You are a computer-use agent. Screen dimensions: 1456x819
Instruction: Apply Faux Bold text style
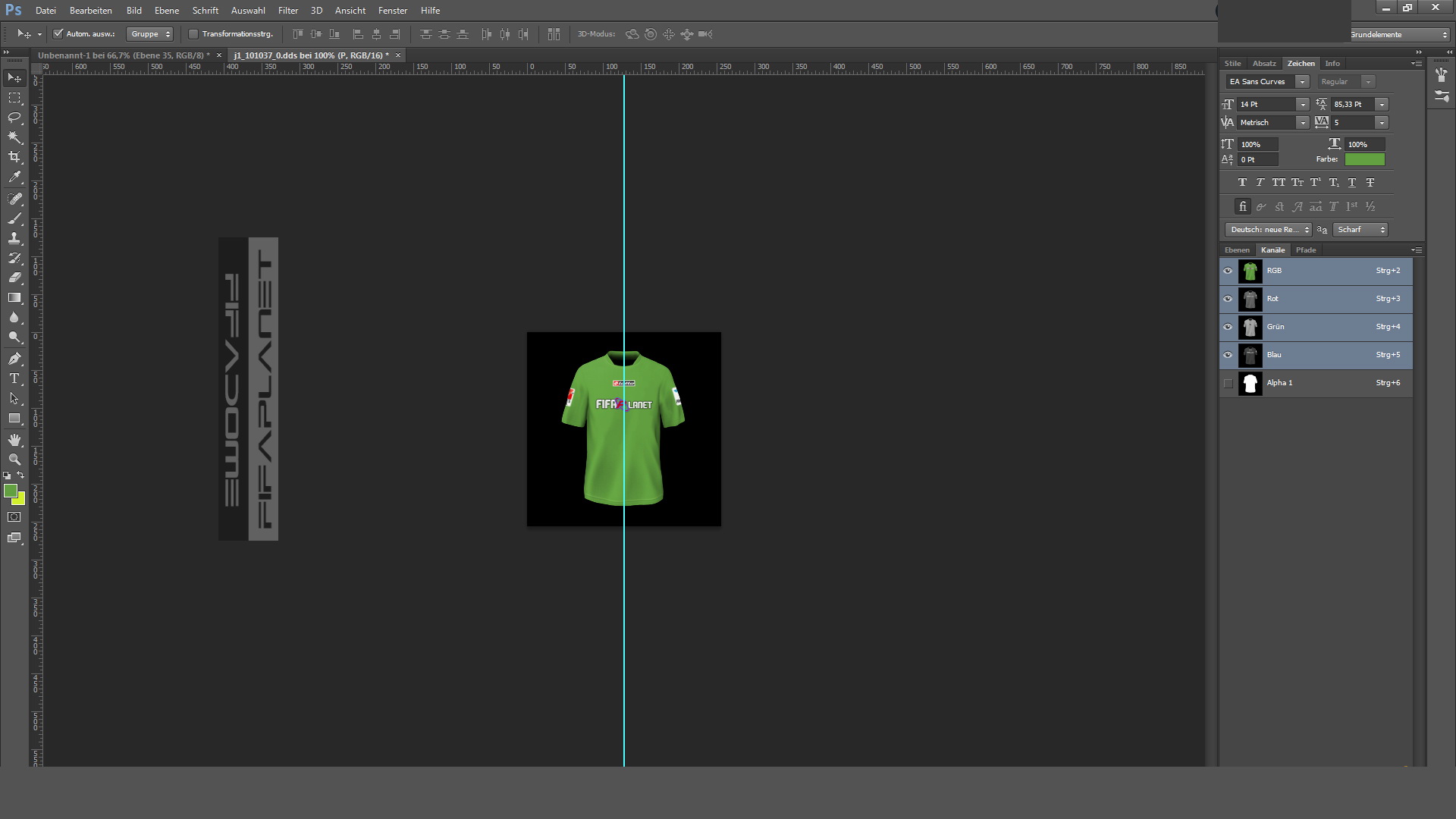click(x=1242, y=183)
